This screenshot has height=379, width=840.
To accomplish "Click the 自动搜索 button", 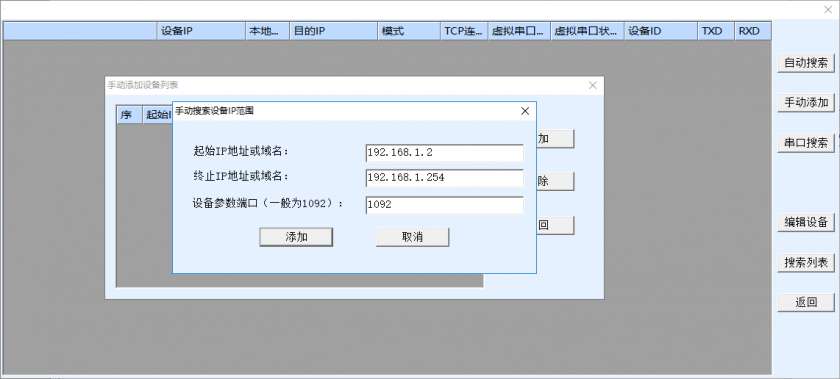I will pos(806,63).
